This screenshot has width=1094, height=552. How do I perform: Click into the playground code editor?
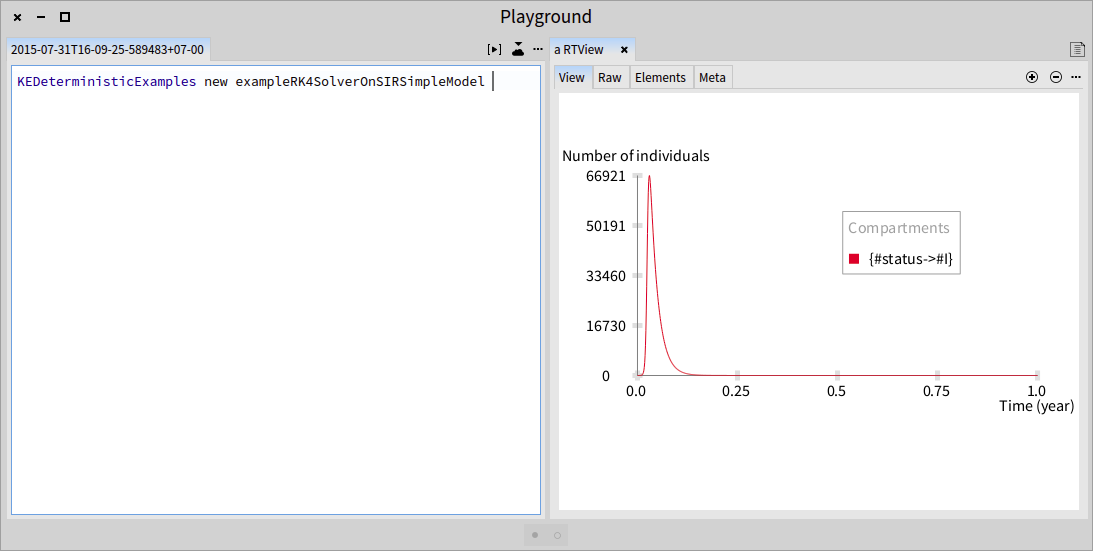tap(276, 290)
